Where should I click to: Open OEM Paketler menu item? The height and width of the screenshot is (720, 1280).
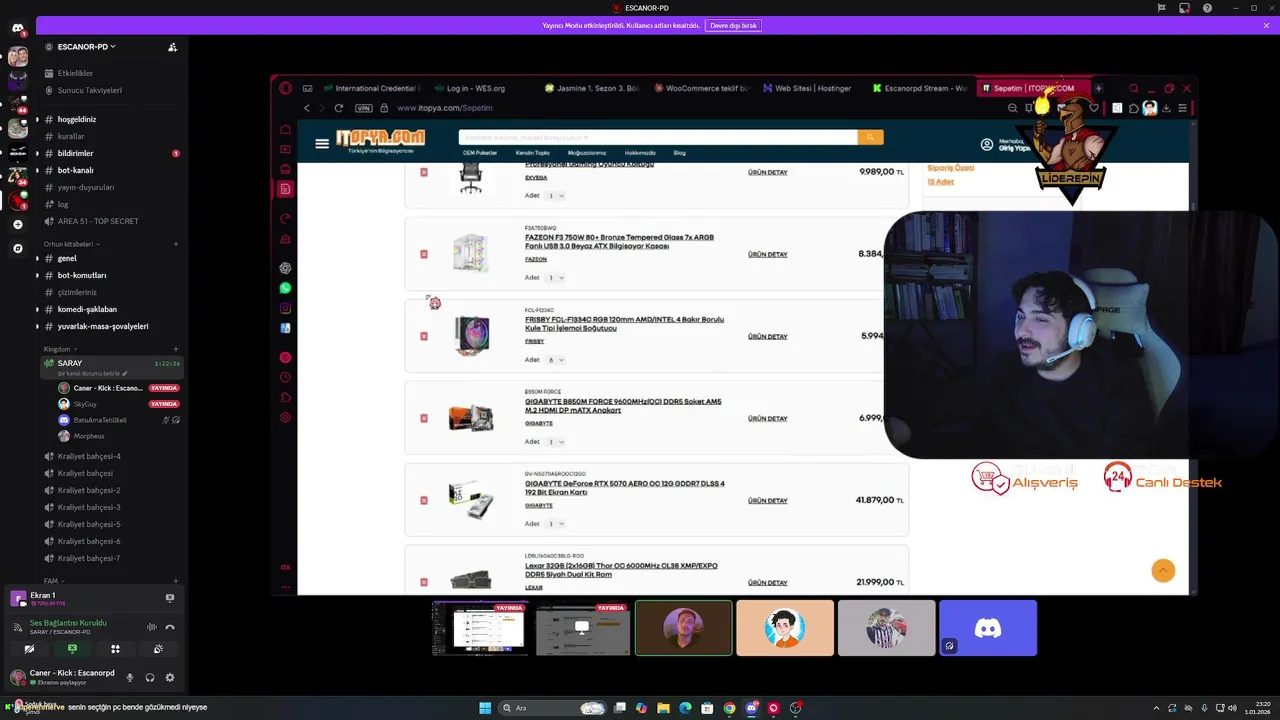pos(480,153)
